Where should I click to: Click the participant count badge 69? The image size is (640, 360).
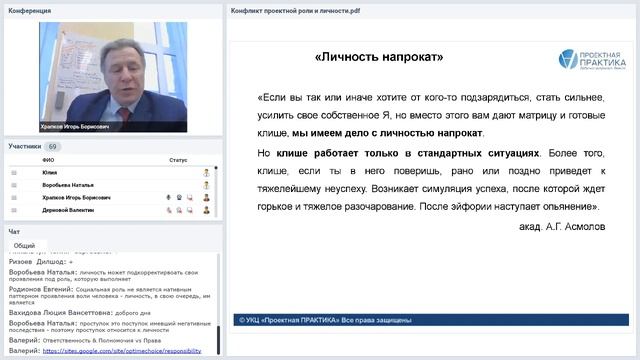point(53,146)
